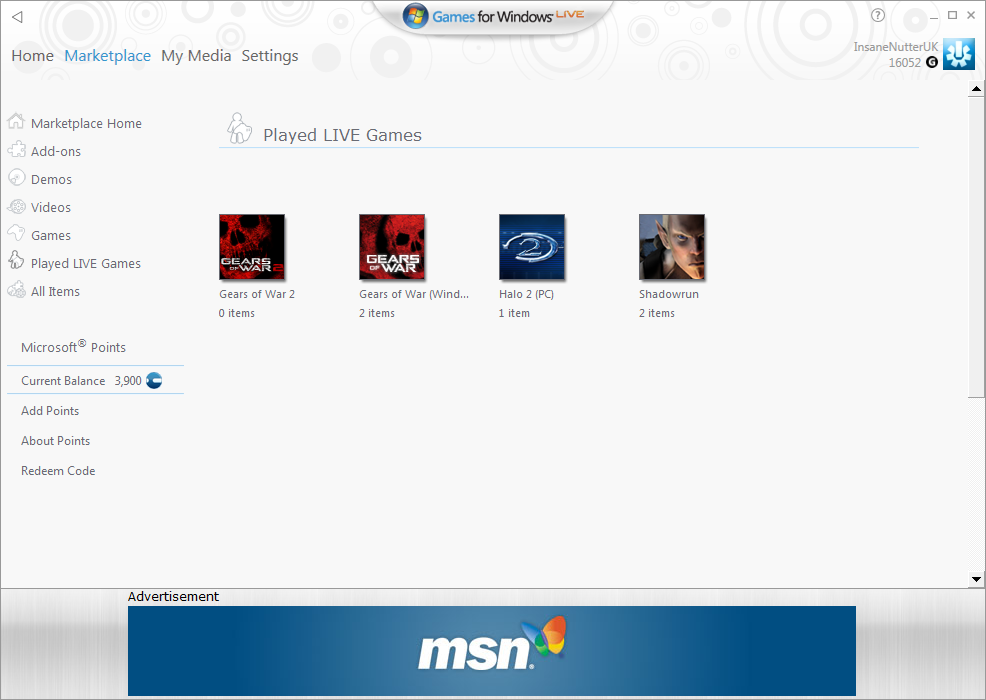Select Played LIVE Games in sidebar
Screen dimensions: 986x700
click(86, 264)
